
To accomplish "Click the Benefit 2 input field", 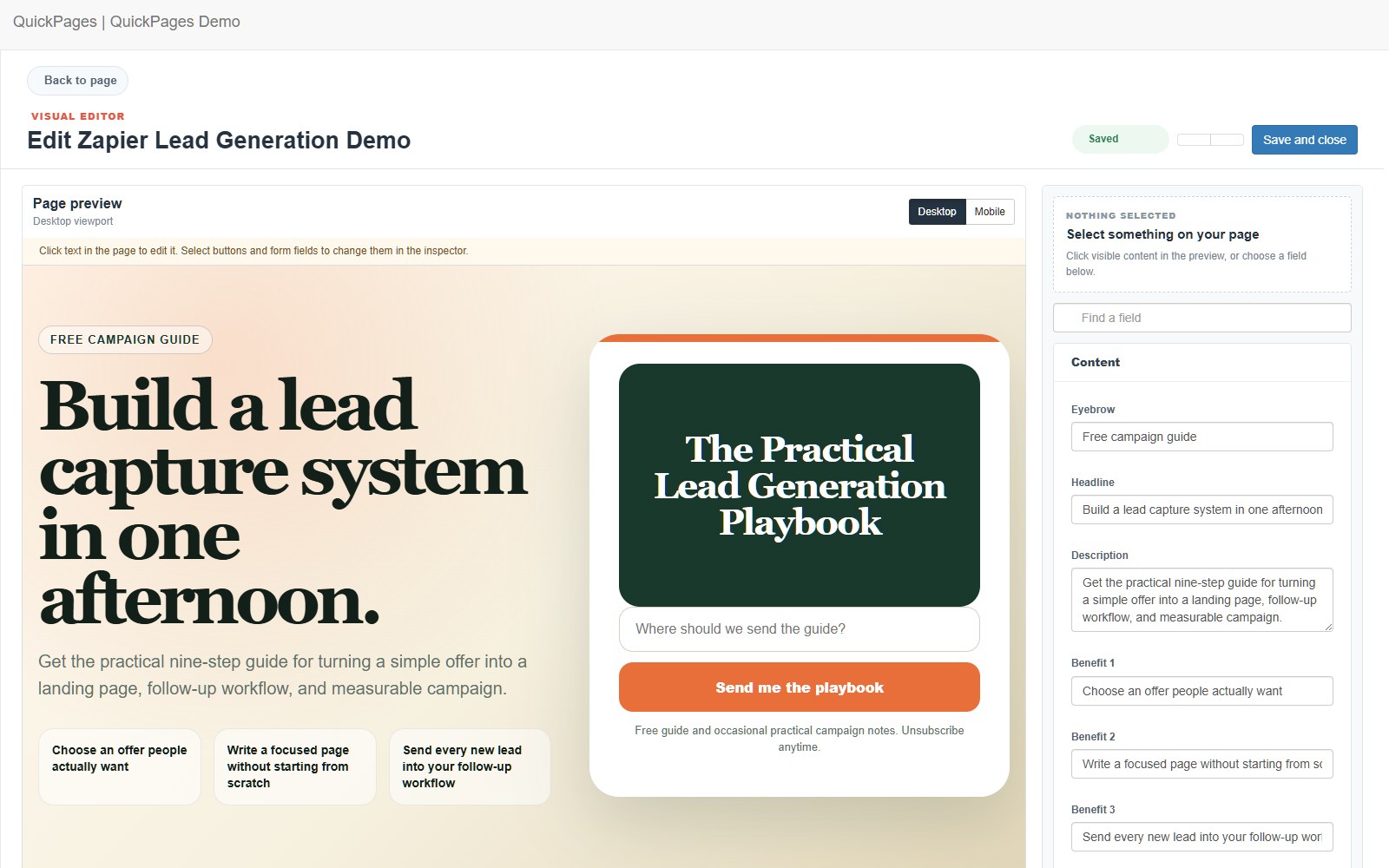I will (x=1201, y=764).
